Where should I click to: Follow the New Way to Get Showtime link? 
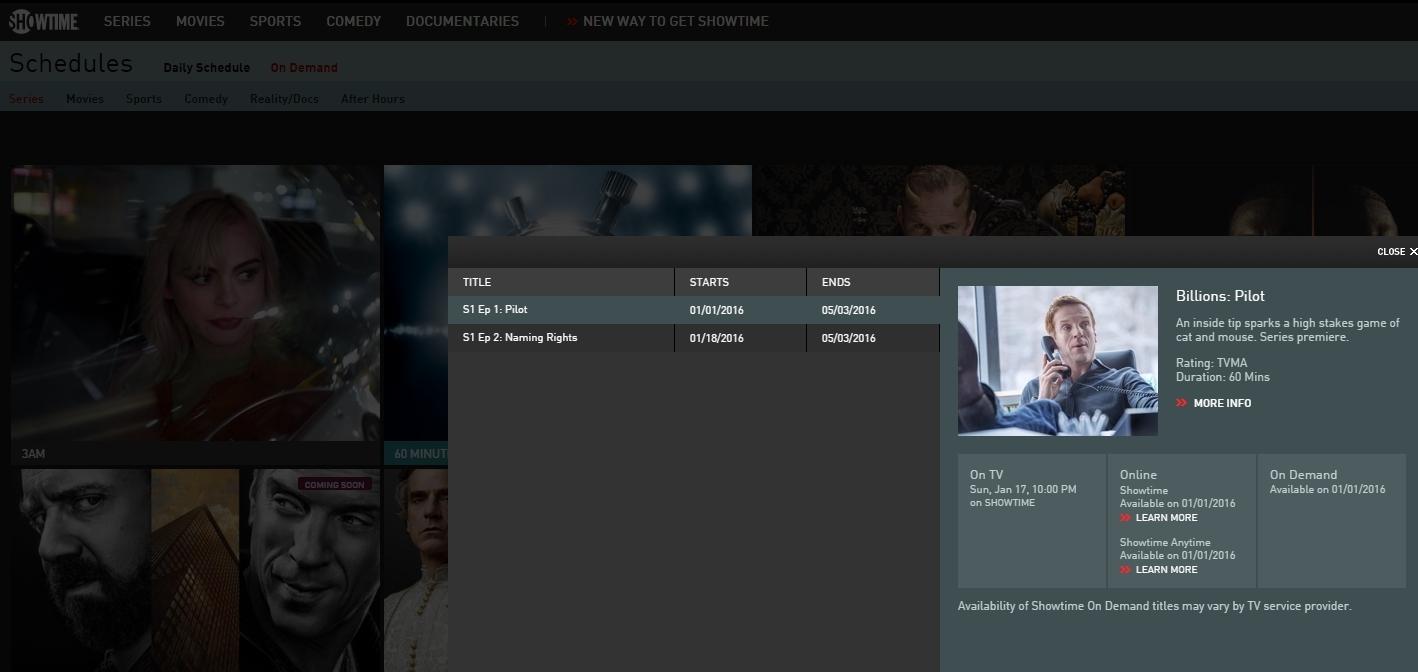tap(668, 21)
